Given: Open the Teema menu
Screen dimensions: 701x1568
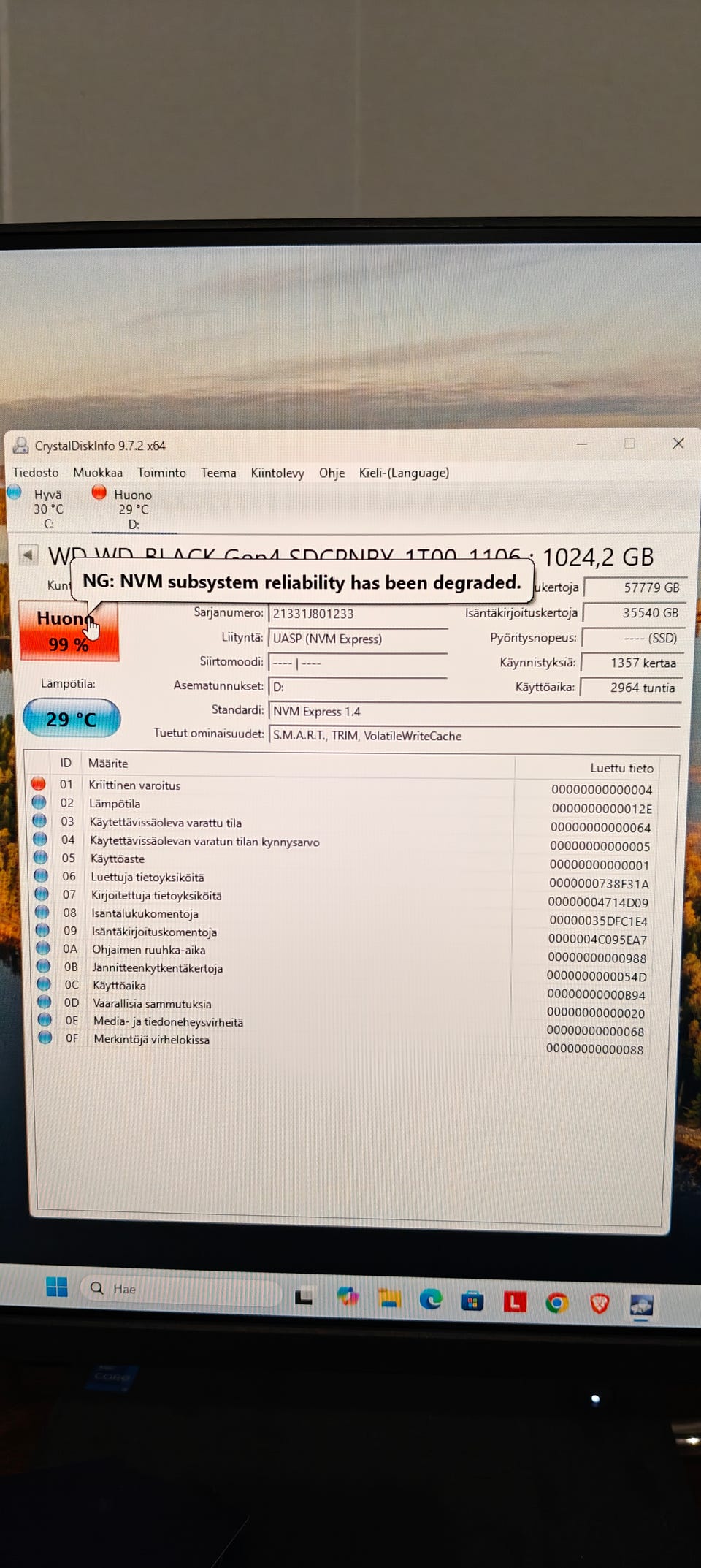Looking at the screenshot, I should (x=218, y=473).
